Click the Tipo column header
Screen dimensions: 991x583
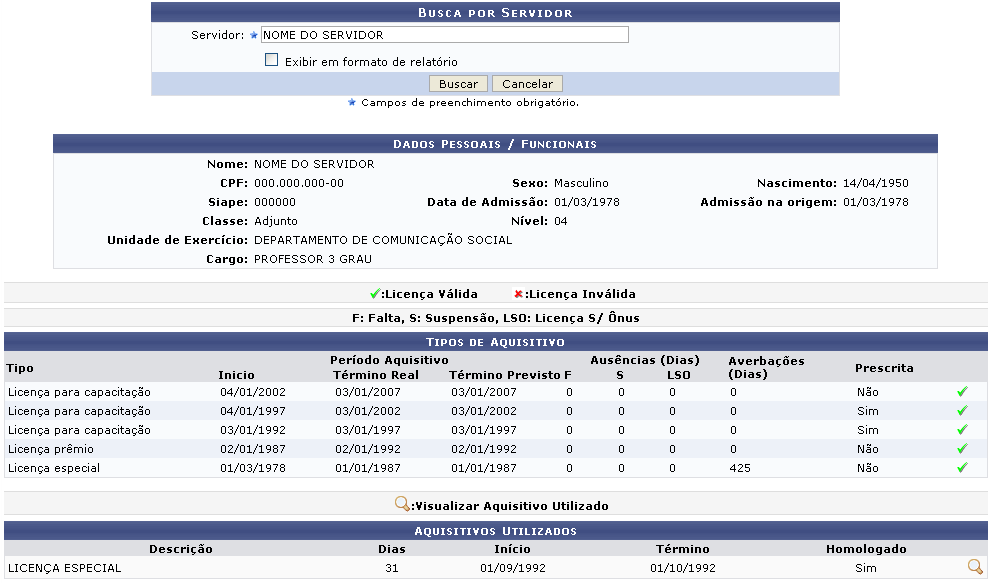pyautogui.click(x=20, y=368)
